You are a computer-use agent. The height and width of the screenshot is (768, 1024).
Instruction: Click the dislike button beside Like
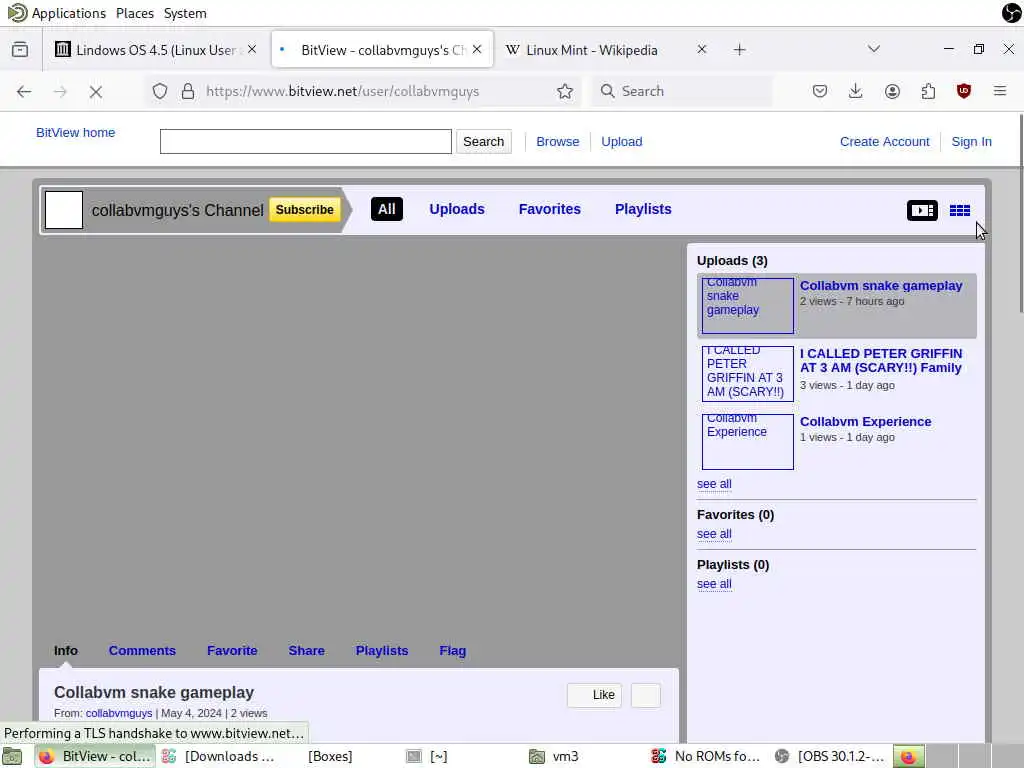point(646,695)
